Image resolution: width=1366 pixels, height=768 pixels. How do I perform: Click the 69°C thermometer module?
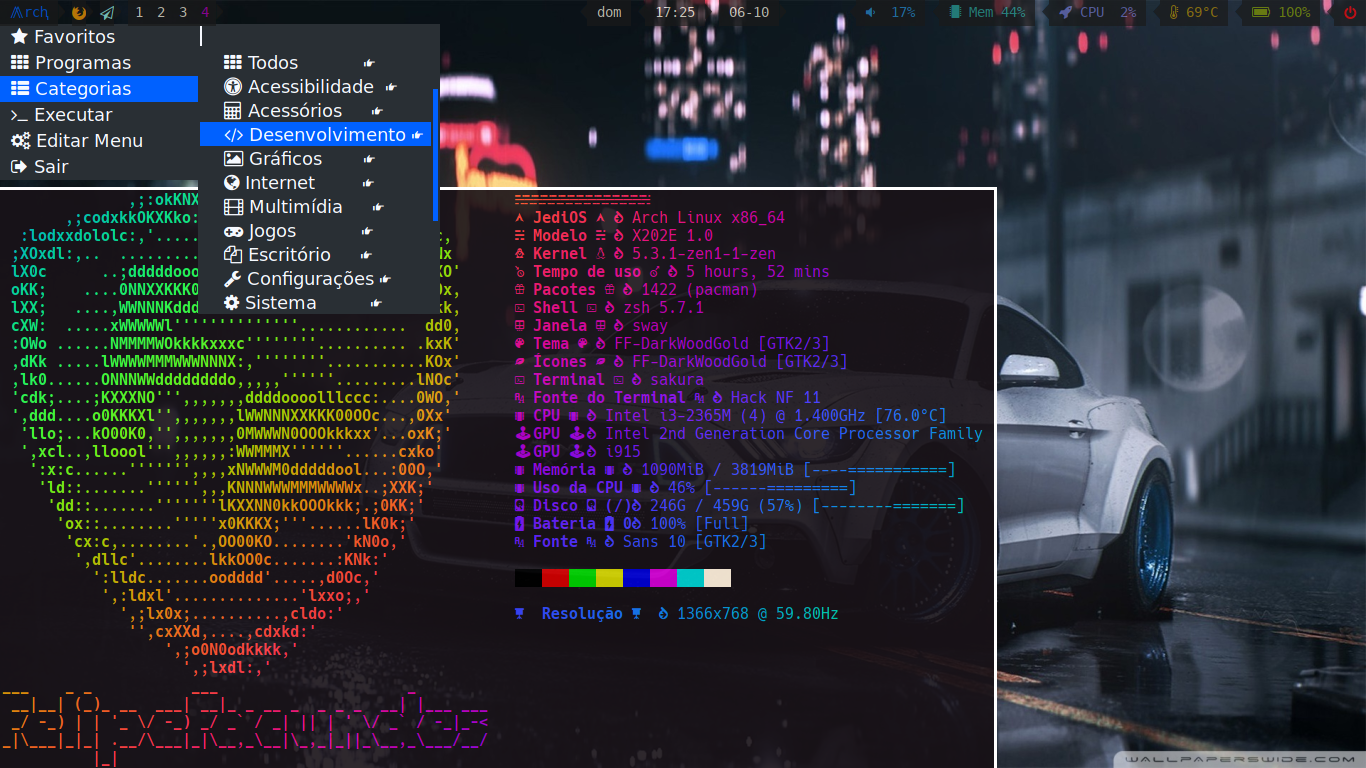pos(1193,12)
